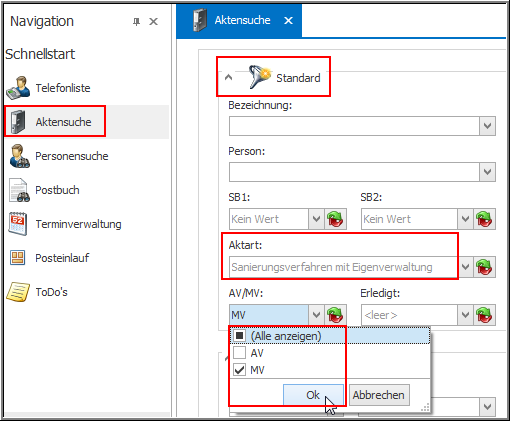This screenshot has height=421, width=510.
Task: Confirm the selection with Ok
Action: click(x=313, y=395)
